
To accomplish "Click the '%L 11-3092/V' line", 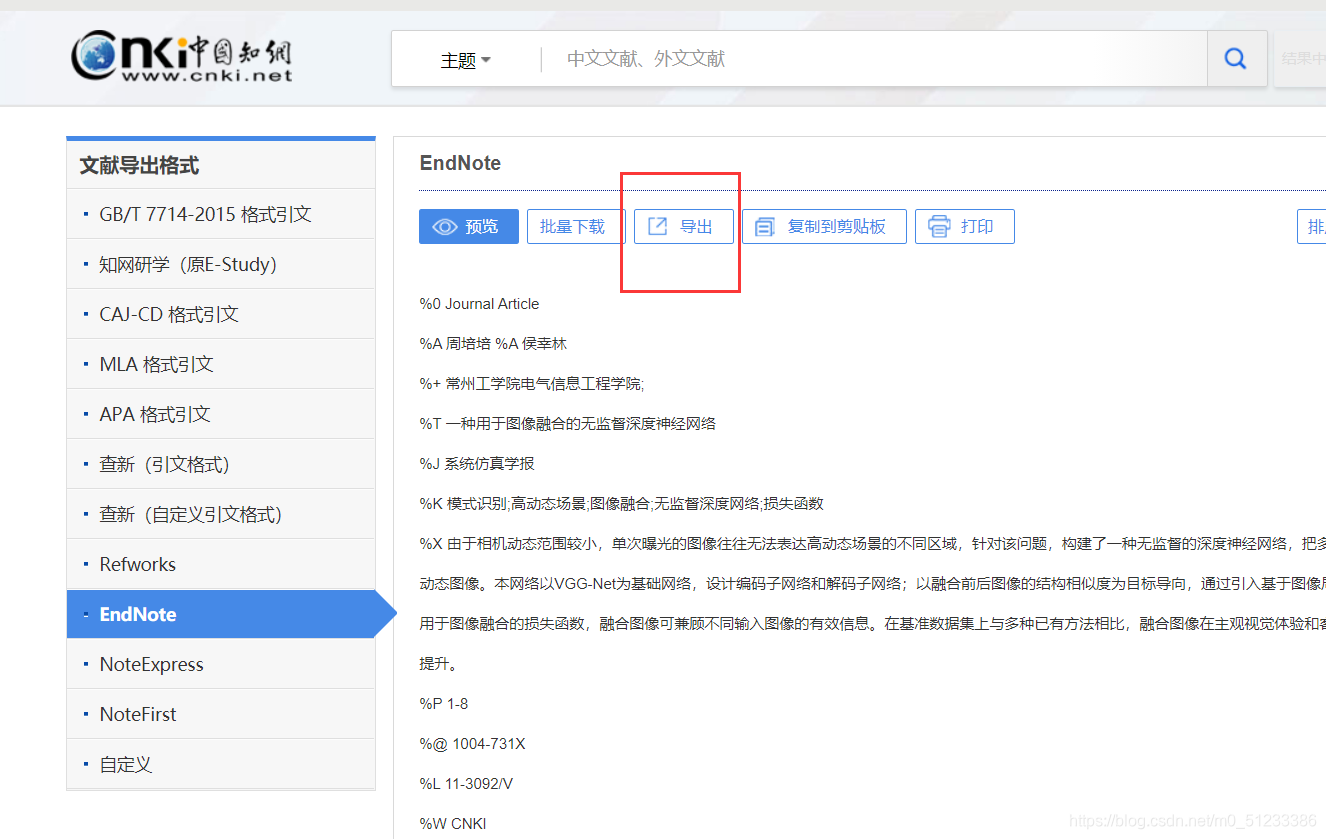I will [466, 784].
